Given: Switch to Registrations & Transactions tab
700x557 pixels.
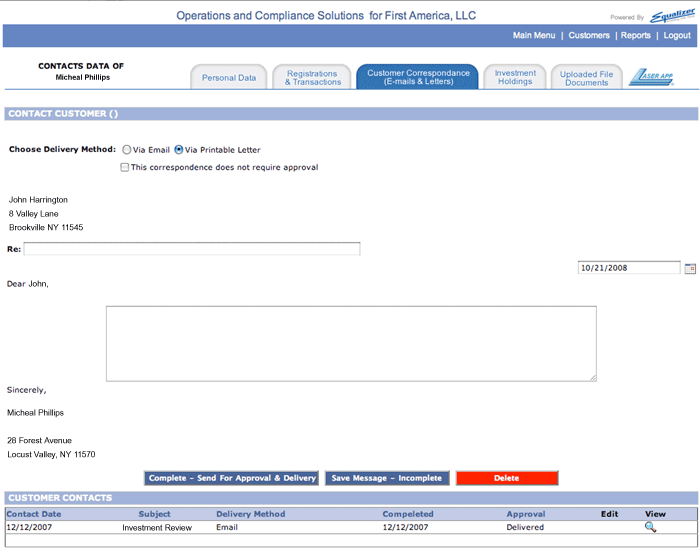Looking at the screenshot, I should [x=312, y=78].
